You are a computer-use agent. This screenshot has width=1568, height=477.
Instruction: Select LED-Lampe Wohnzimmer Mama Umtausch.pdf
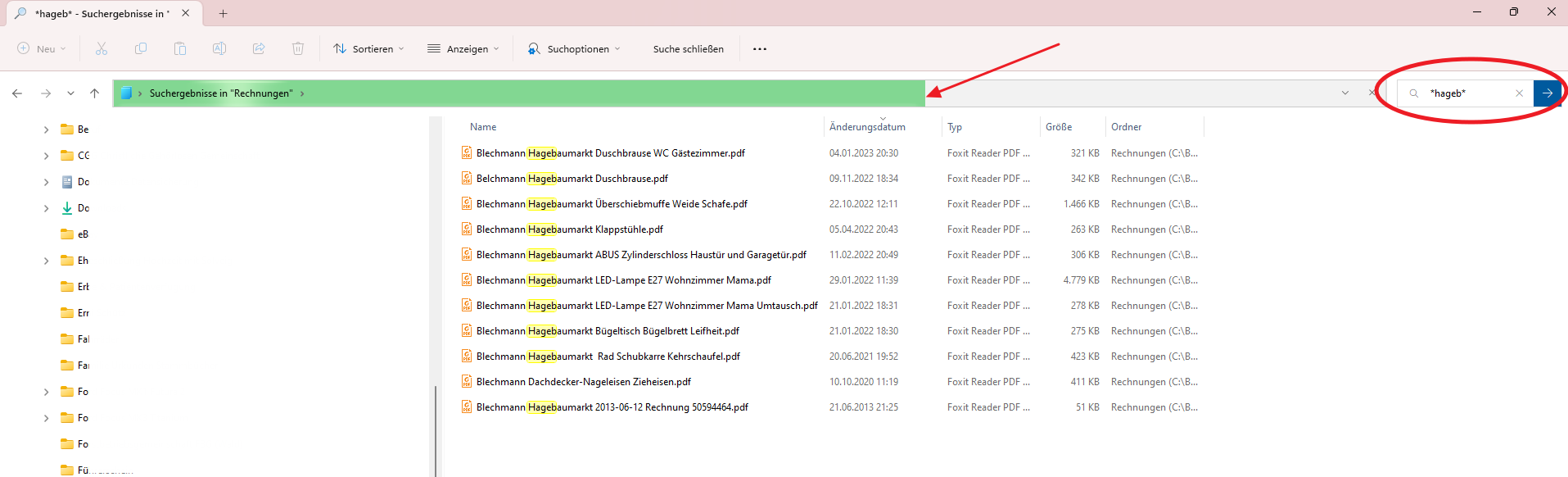click(647, 306)
